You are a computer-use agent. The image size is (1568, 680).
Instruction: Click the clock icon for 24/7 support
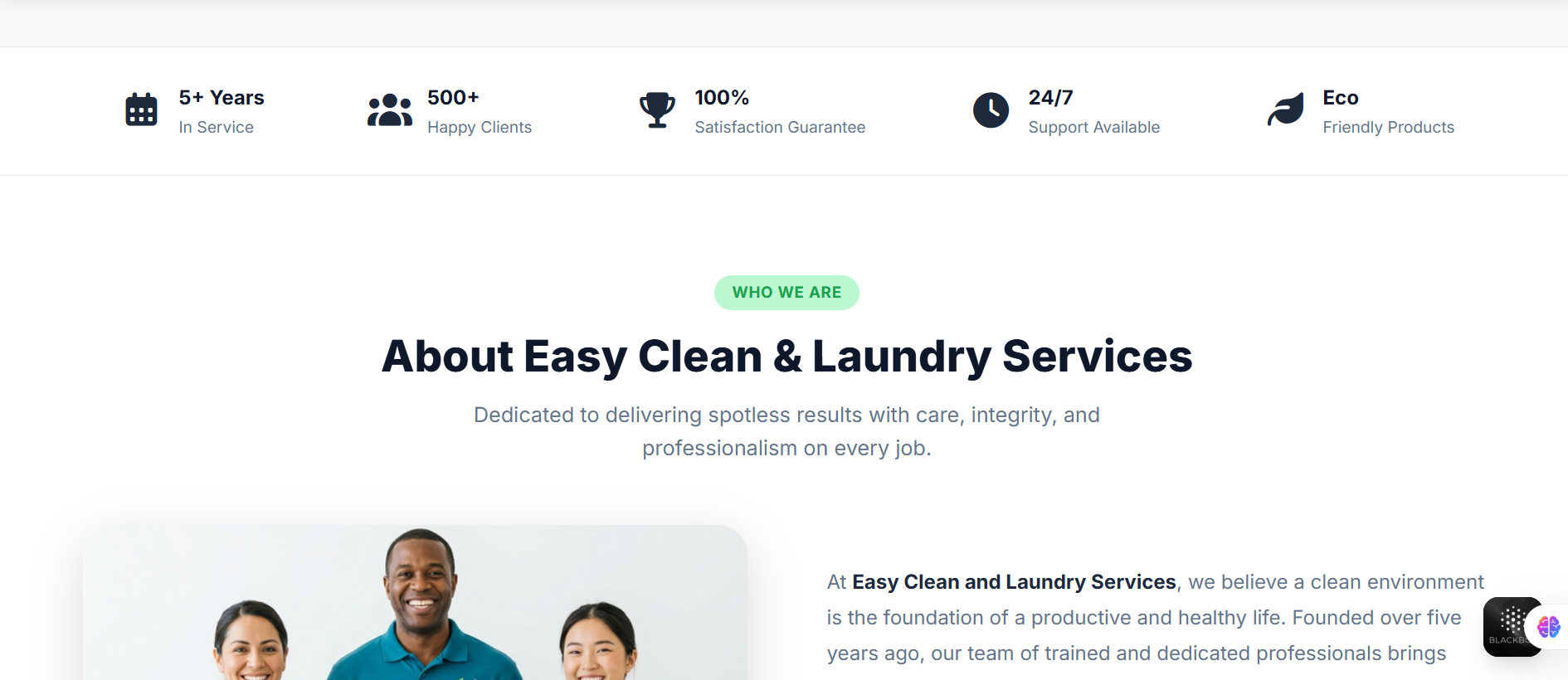[991, 109]
